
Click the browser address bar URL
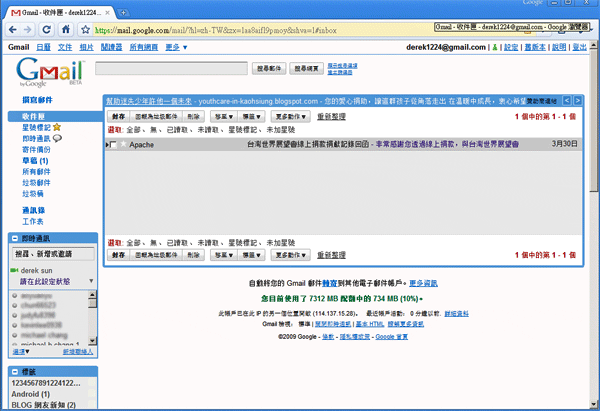click(x=215, y=30)
